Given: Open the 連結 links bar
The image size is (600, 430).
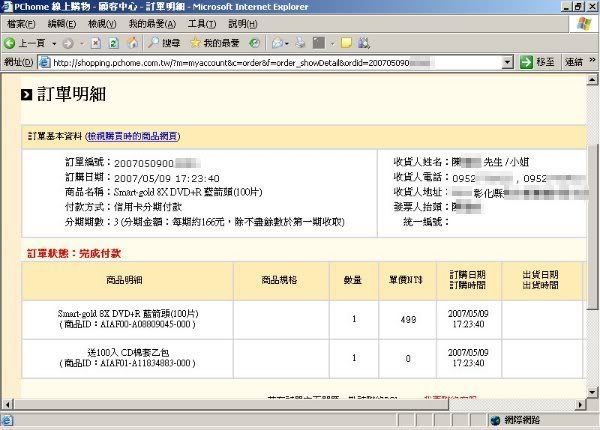Looking at the screenshot, I should 574,62.
